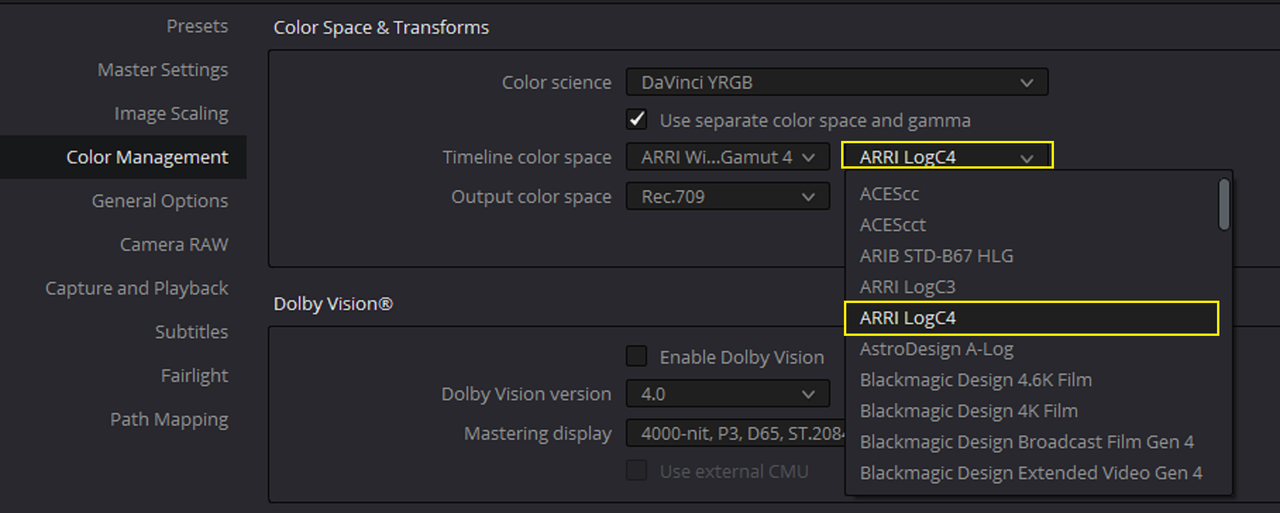This screenshot has width=1280, height=513.
Task: Click the disabled Use external CMU checkbox
Action: pos(636,471)
